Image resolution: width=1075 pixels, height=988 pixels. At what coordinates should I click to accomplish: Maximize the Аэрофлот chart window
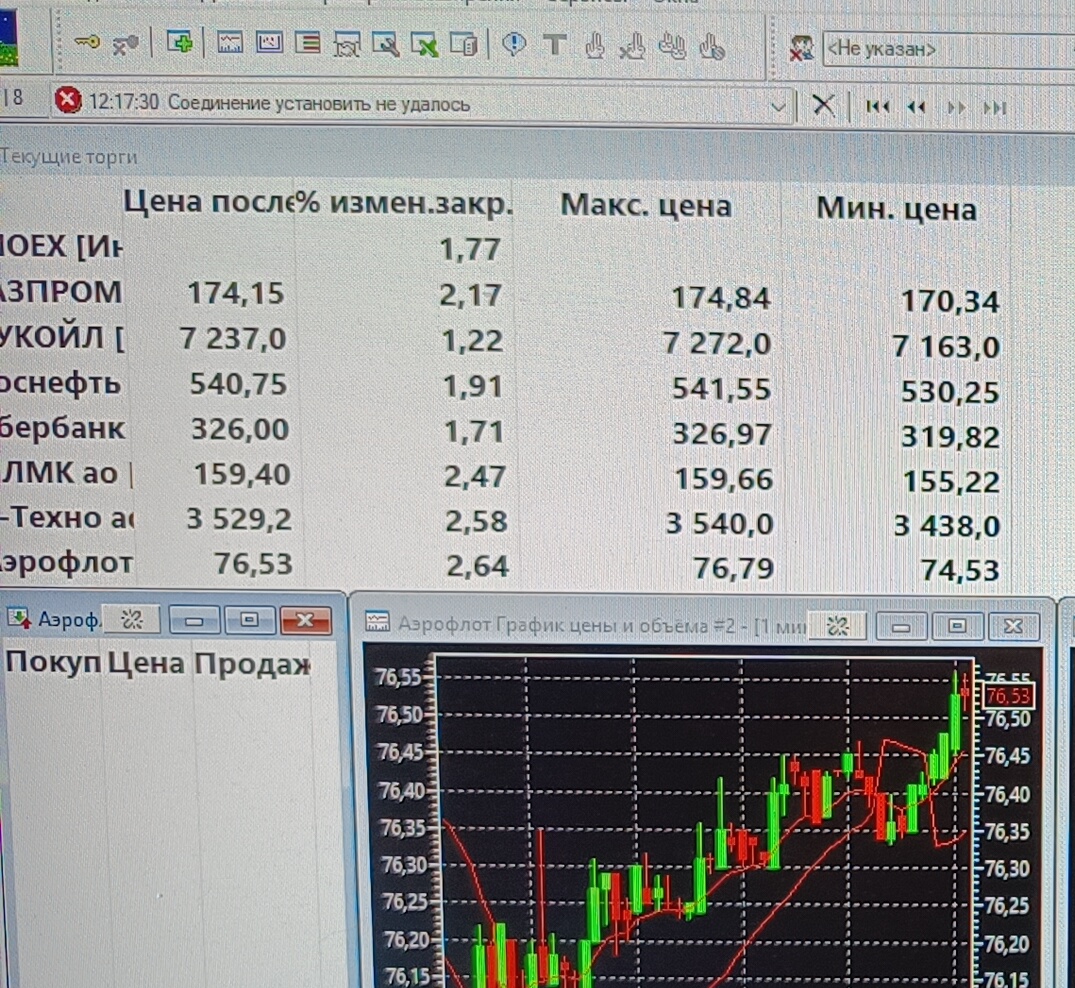coord(957,626)
